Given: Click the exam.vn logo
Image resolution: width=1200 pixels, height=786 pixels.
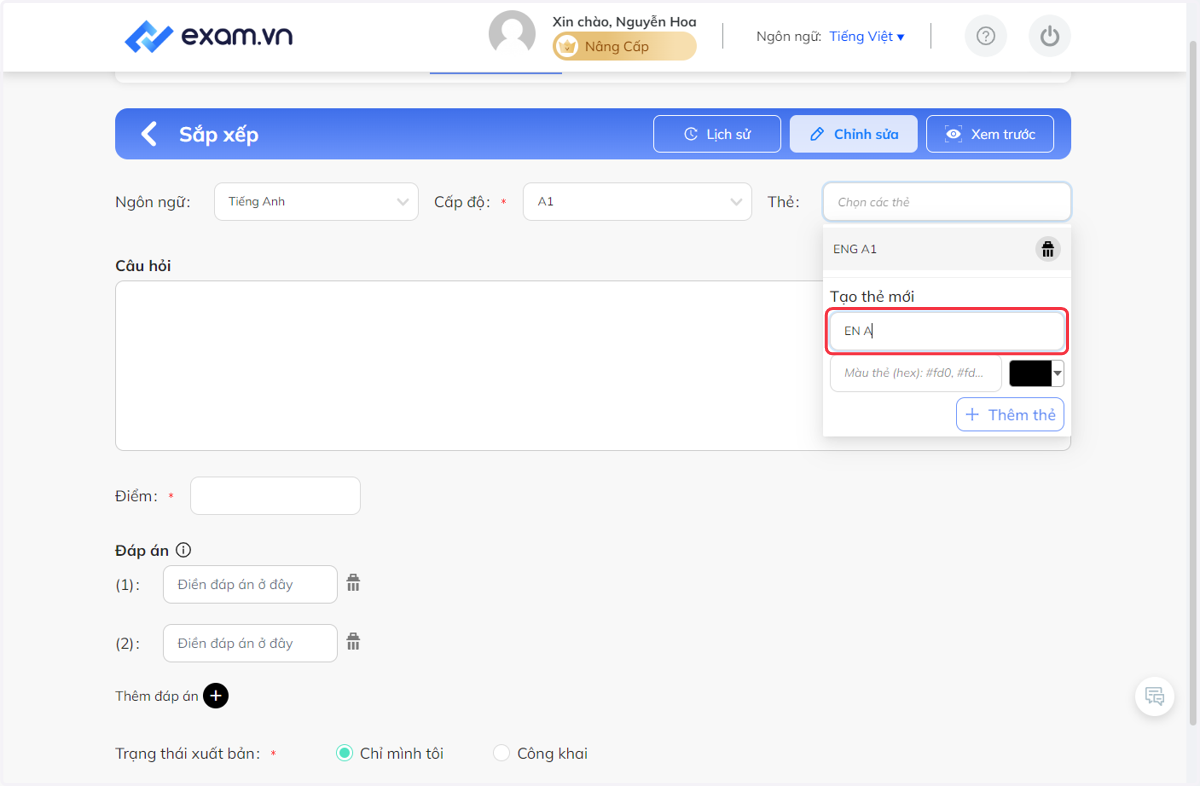Looking at the screenshot, I should coord(208,37).
